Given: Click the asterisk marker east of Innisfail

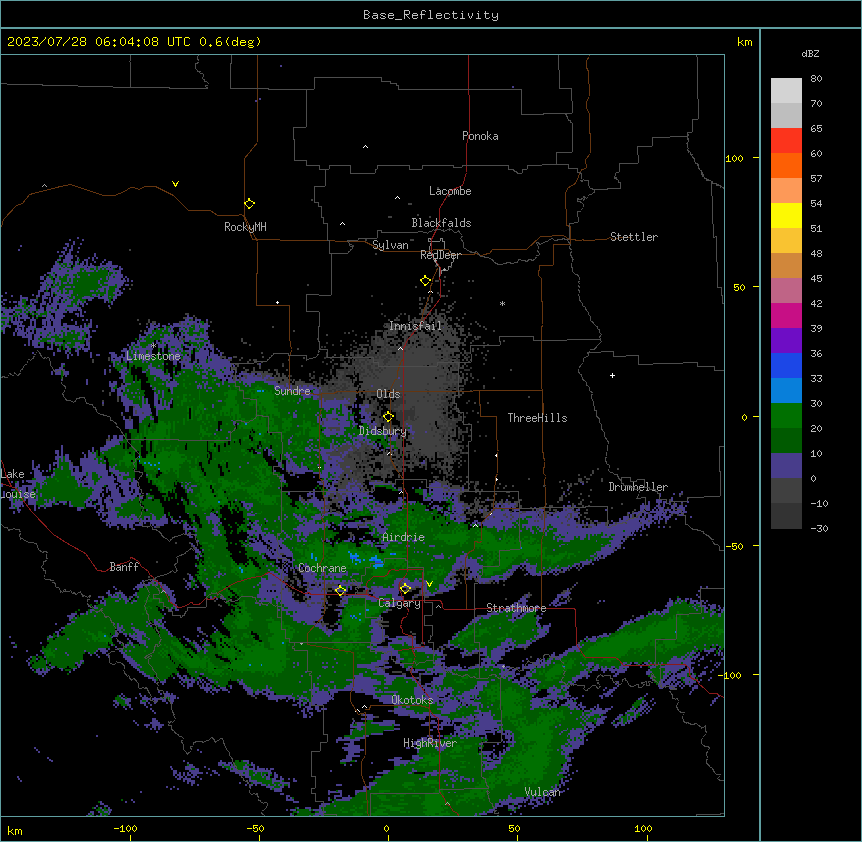Looking at the screenshot, I should [502, 303].
